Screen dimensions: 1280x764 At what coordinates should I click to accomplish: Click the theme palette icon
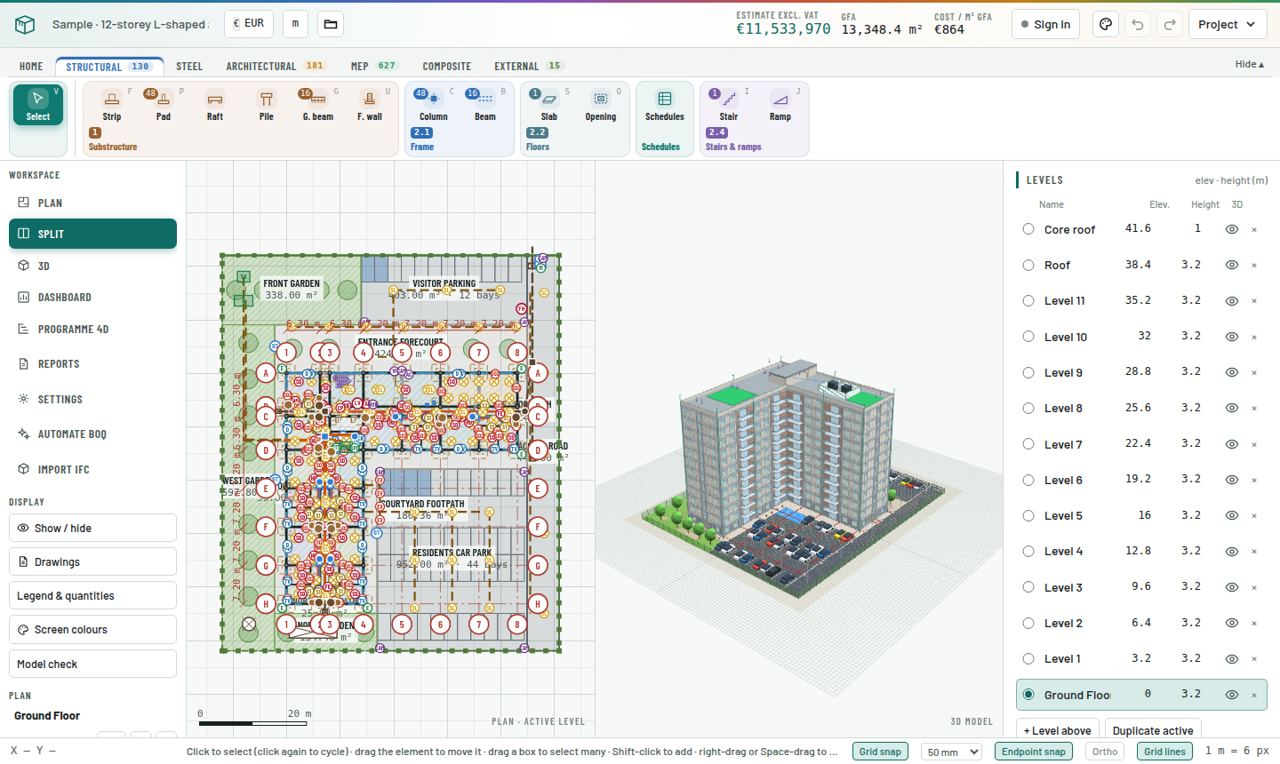(1105, 24)
